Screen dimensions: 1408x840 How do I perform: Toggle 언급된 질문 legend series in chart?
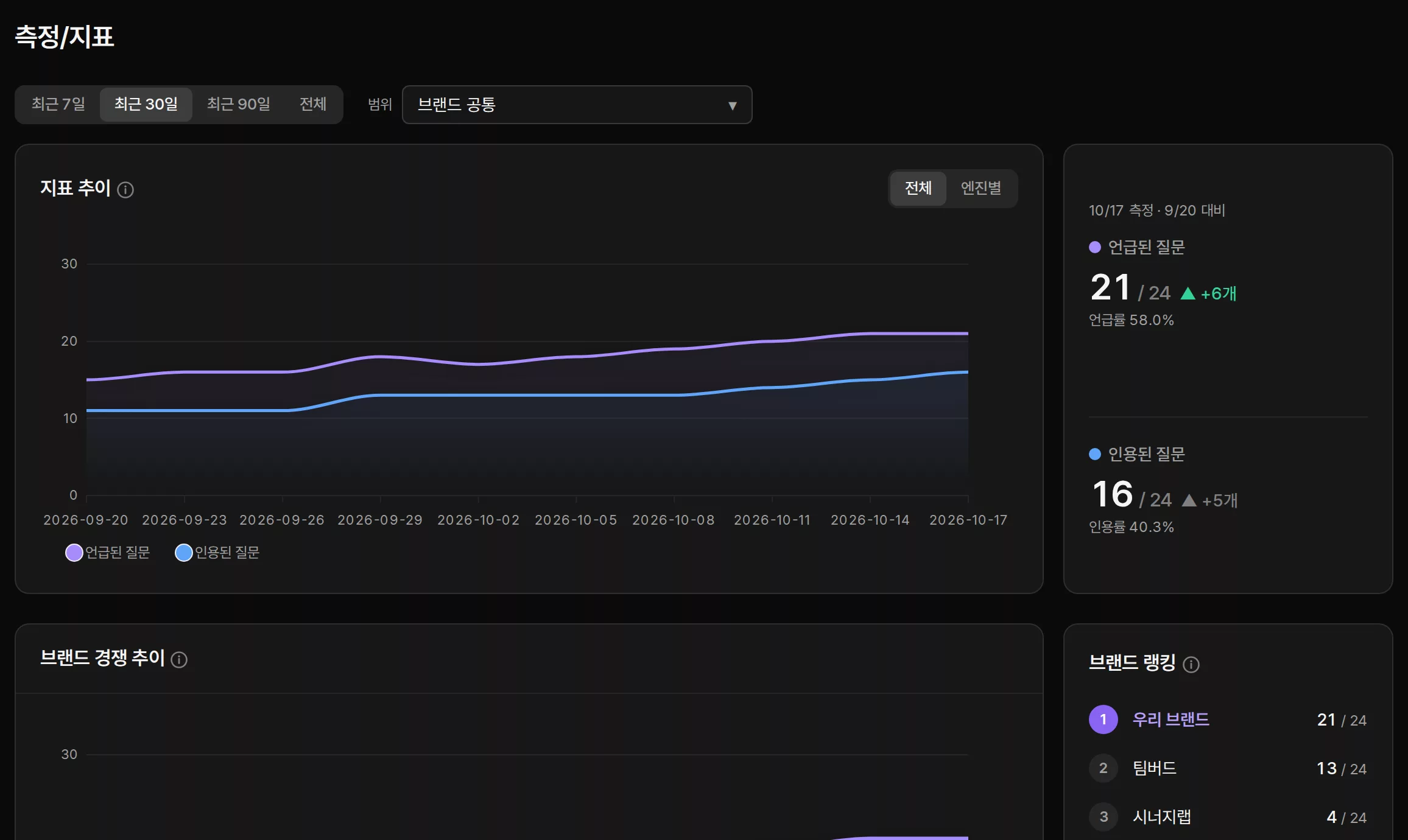(x=108, y=553)
